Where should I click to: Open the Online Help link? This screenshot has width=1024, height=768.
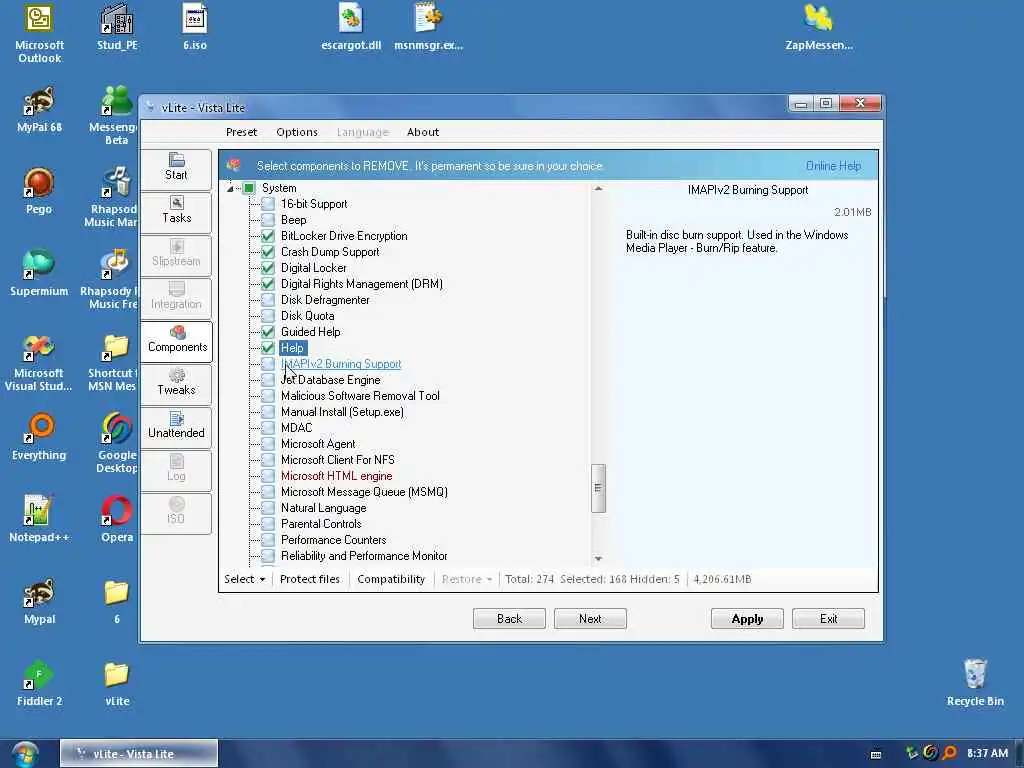(x=833, y=166)
